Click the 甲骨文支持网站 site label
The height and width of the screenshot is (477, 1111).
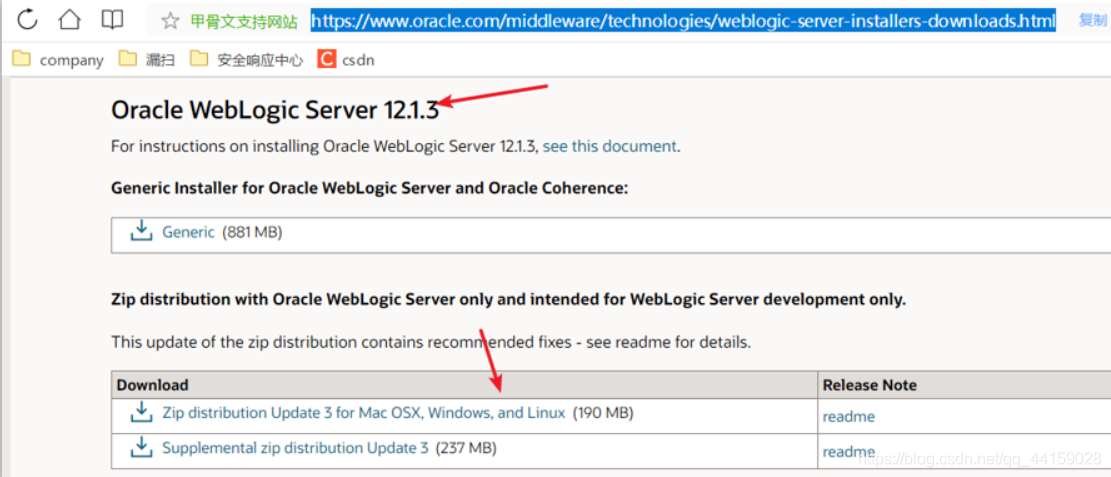[244, 21]
